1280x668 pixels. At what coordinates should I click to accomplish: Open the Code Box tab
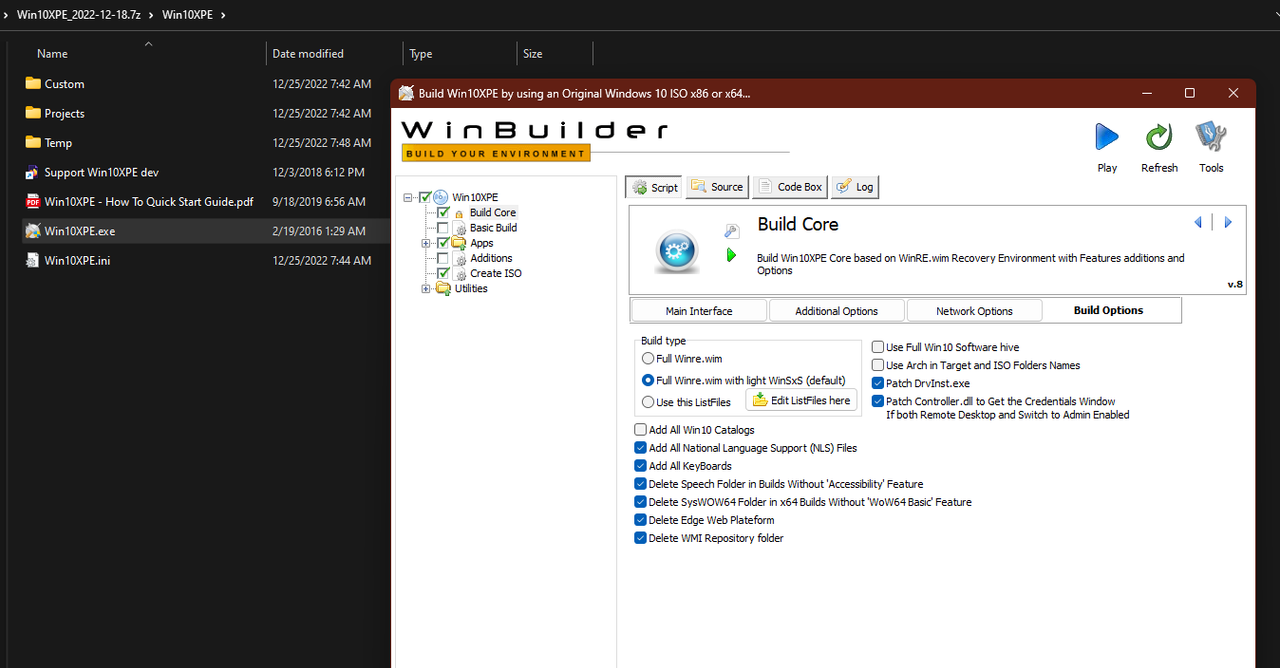pos(790,187)
